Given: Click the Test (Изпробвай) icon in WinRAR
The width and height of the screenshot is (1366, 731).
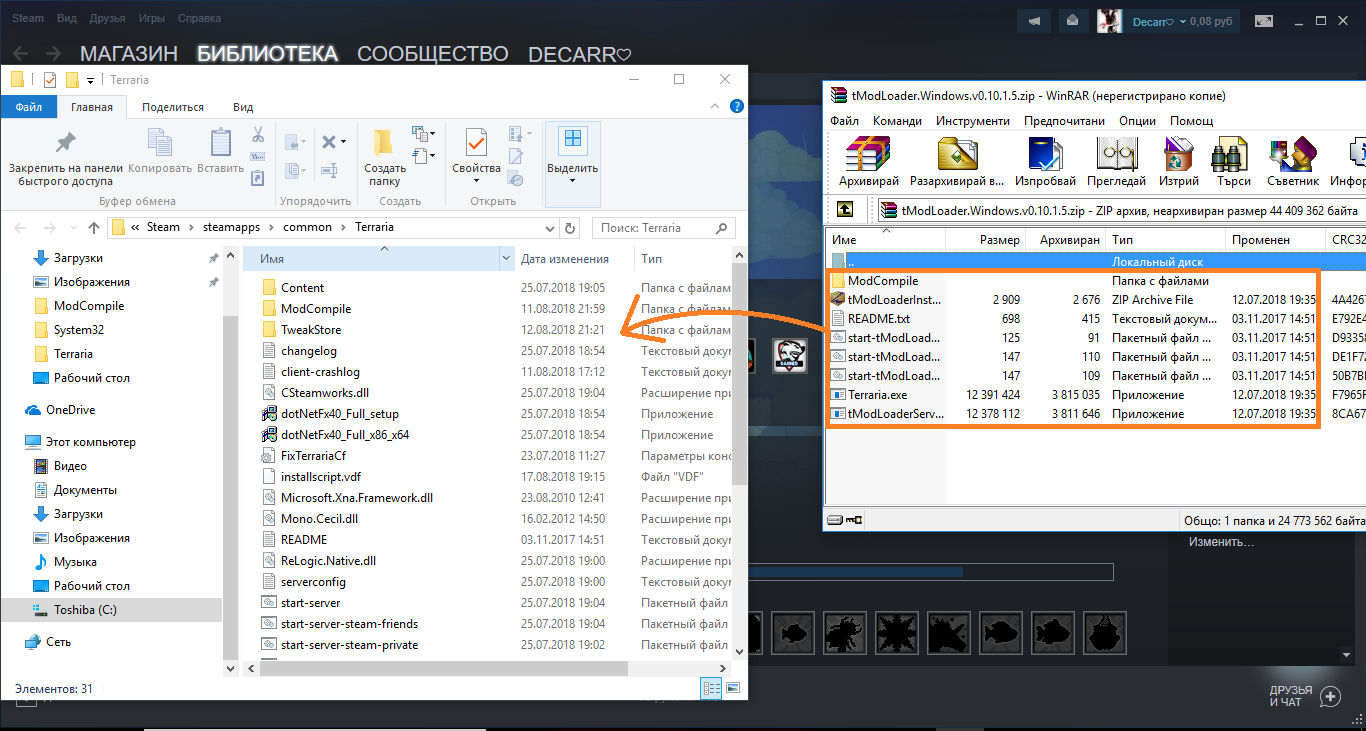Looking at the screenshot, I should pos(1045,156).
